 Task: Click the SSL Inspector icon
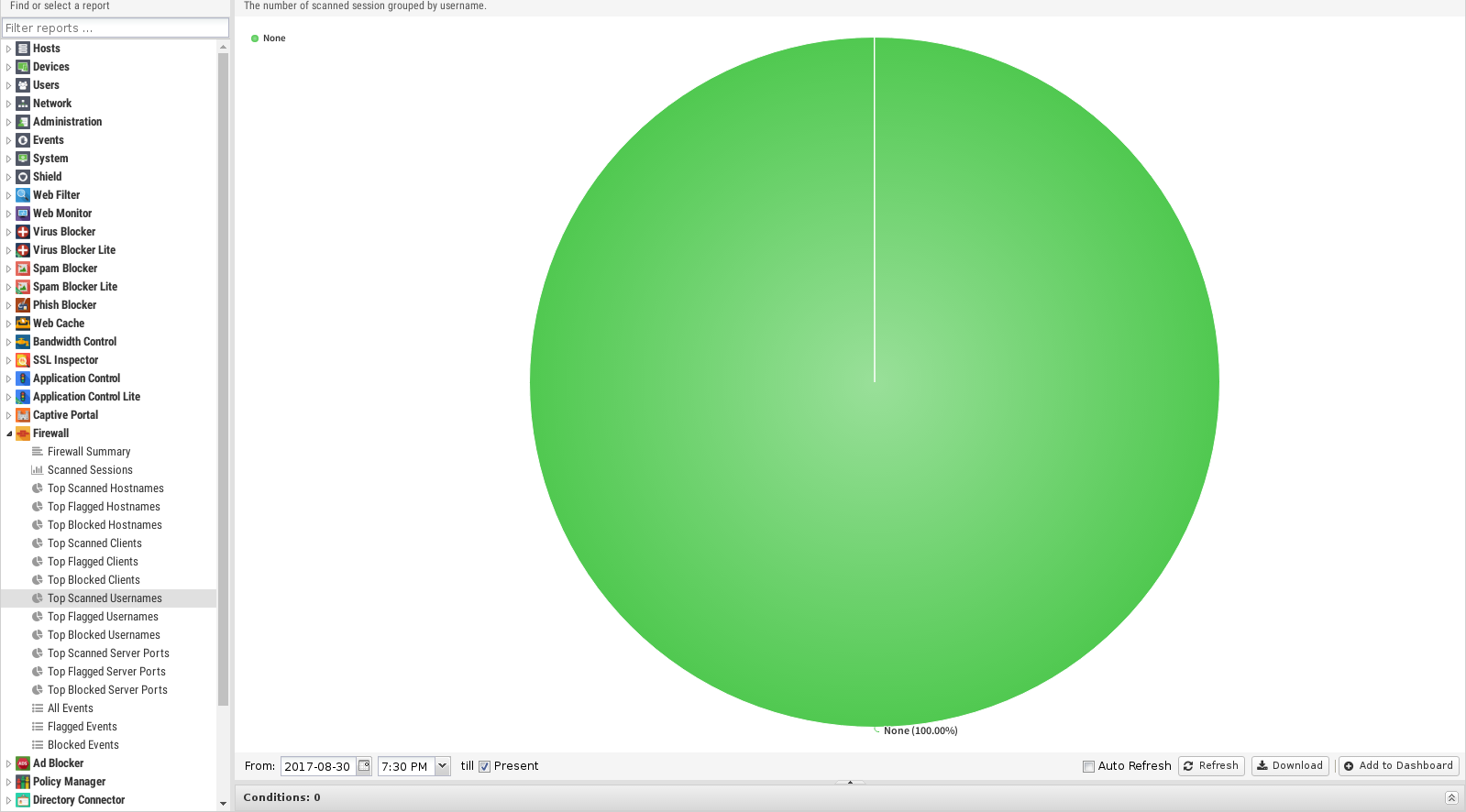click(23, 360)
